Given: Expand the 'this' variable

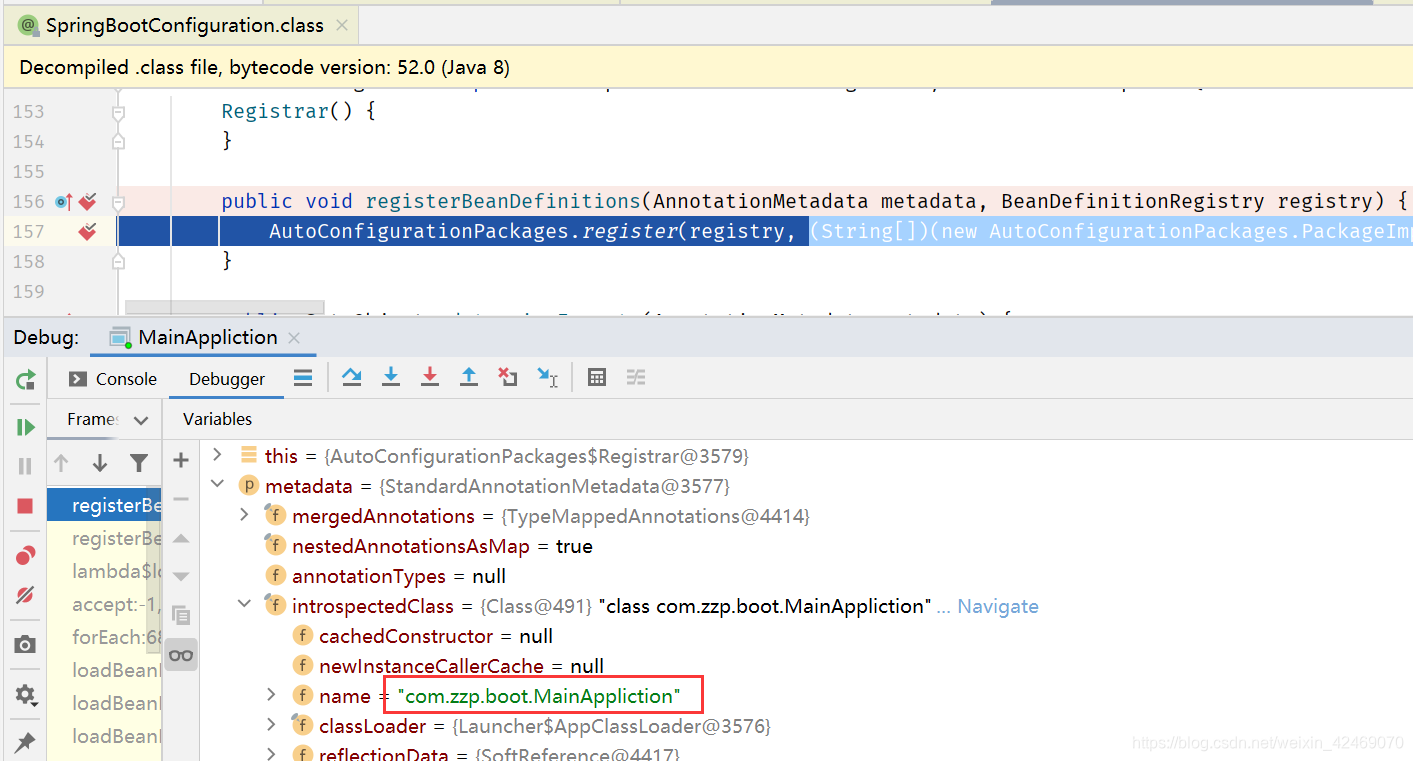Looking at the screenshot, I should point(217,455).
